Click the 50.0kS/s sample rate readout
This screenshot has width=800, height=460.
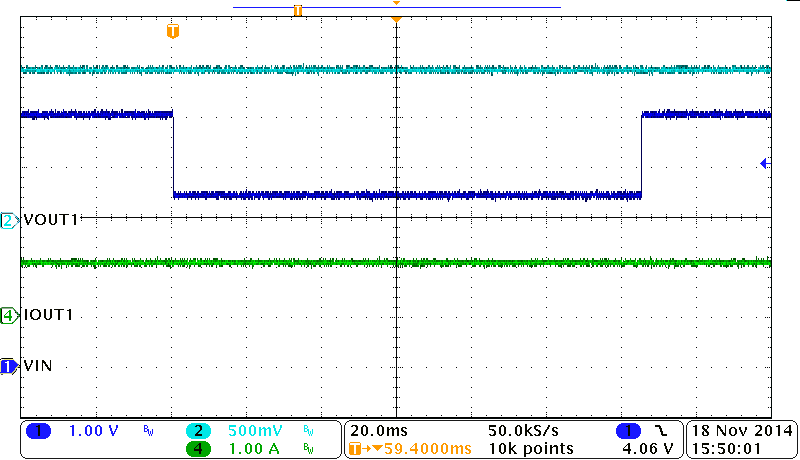pos(523,430)
